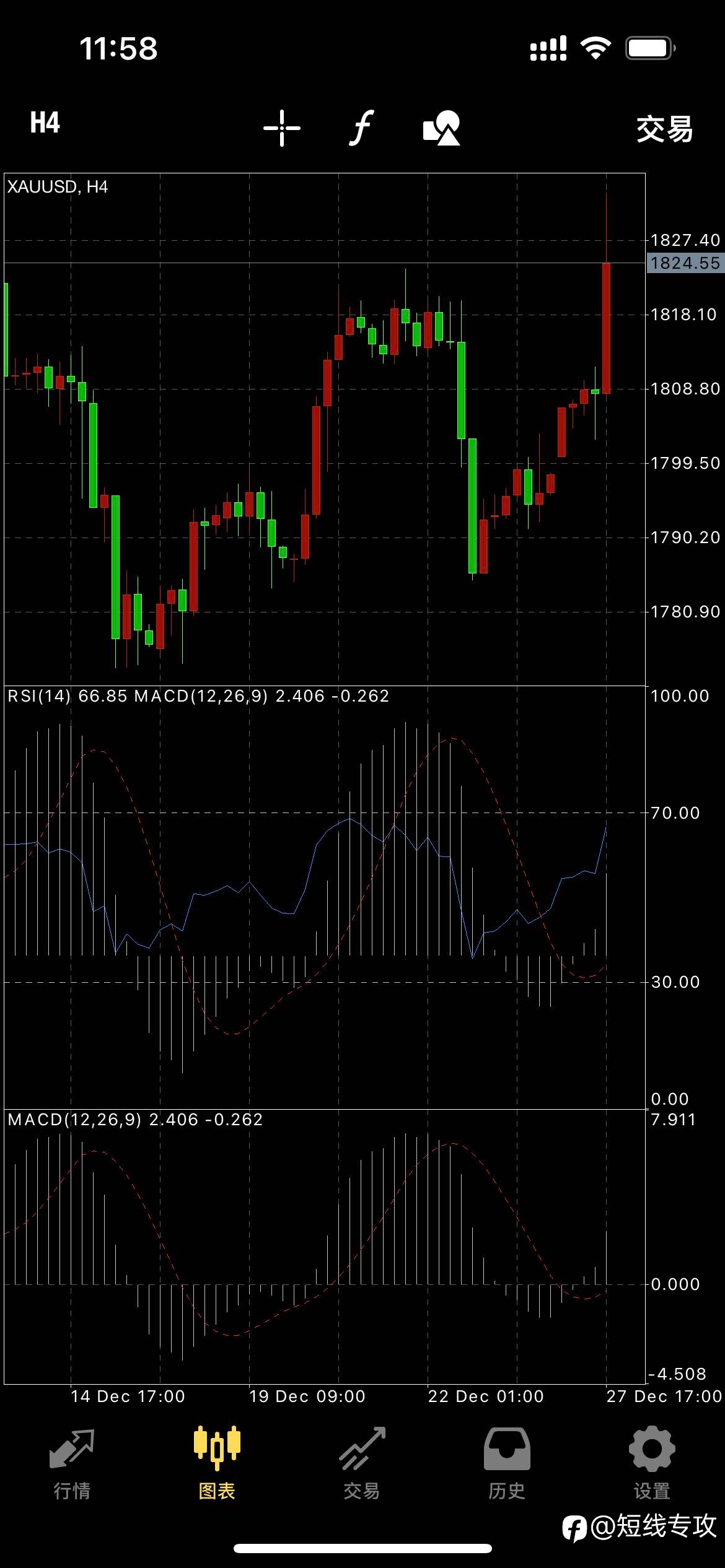The height and width of the screenshot is (1568, 725).
Task: Tap the 27 Dec 17:00 time label
Action: pyautogui.click(x=664, y=1396)
